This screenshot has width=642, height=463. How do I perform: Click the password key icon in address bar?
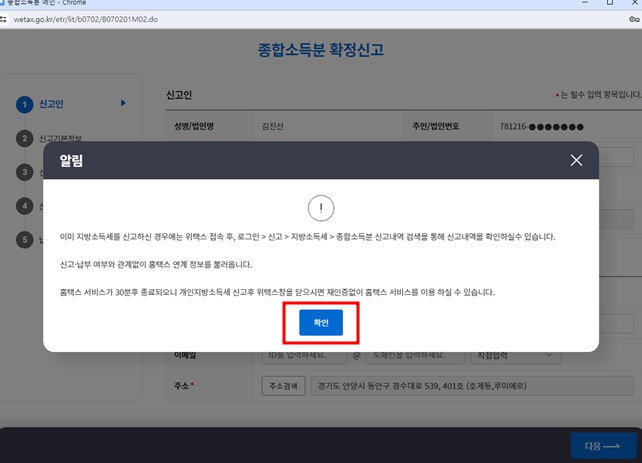[x=634, y=19]
